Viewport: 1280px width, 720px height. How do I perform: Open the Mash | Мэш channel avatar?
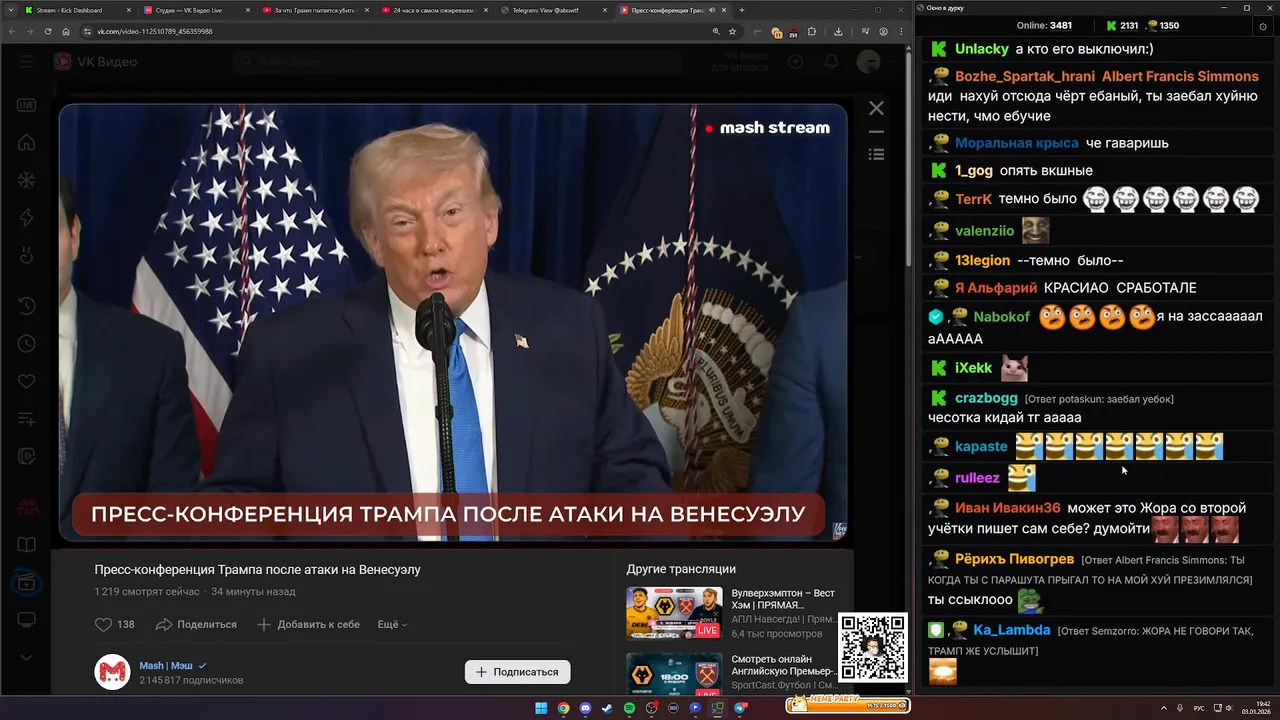click(x=112, y=672)
